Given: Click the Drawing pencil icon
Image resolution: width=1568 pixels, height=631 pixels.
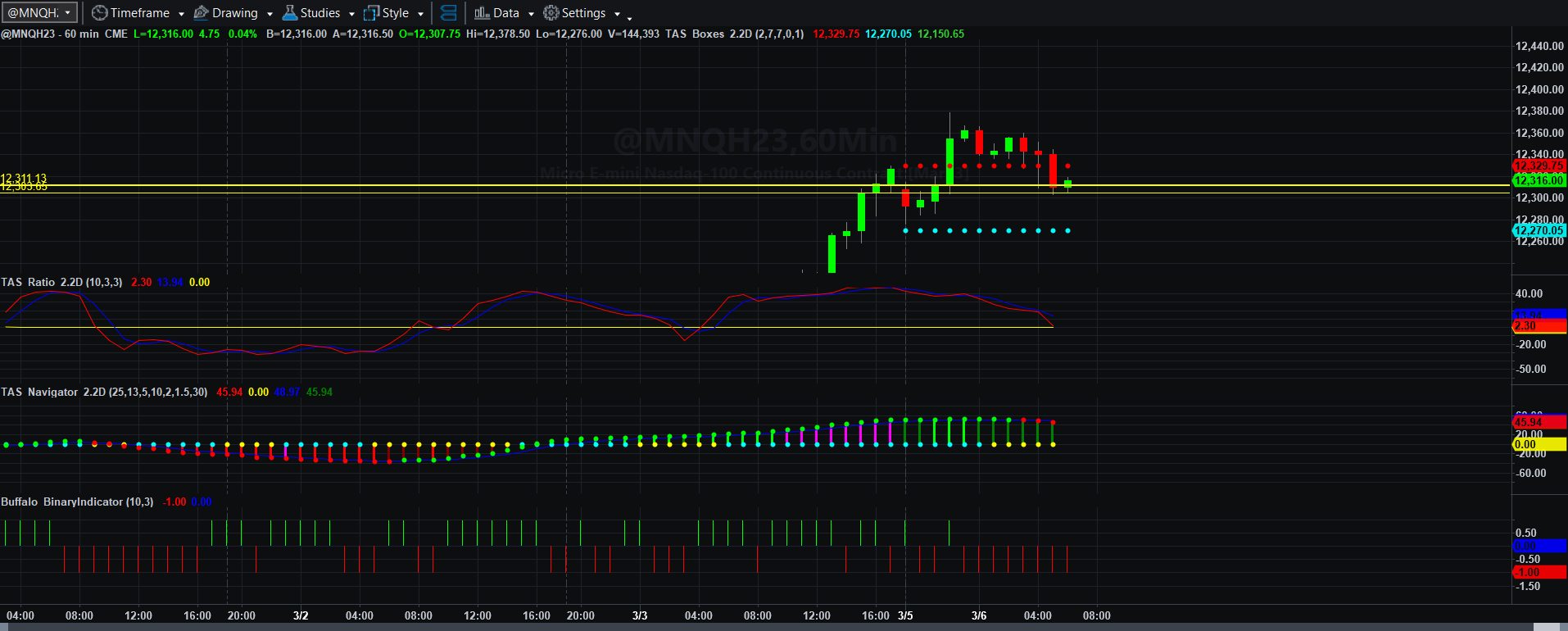Looking at the screenshot, I should click(201, 13).
